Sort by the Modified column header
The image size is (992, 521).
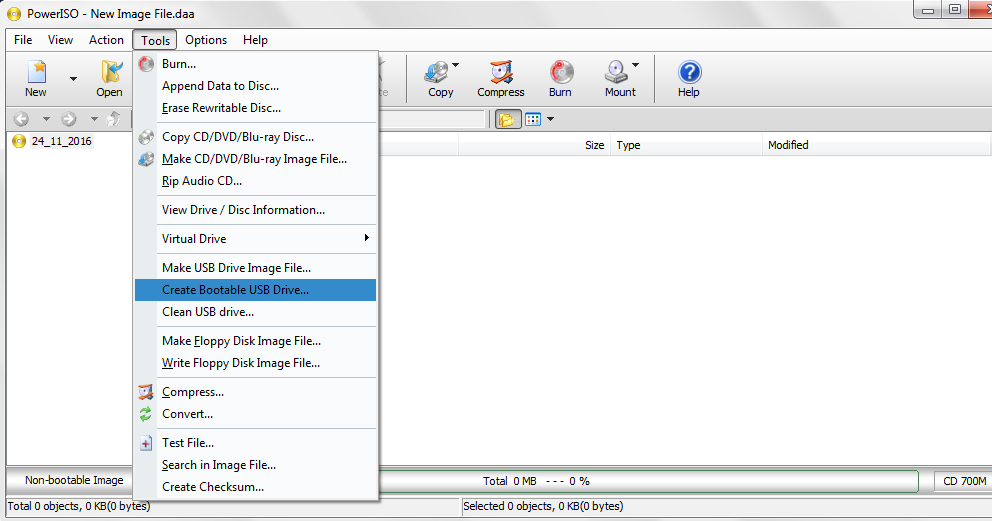[x=876, y=145]
